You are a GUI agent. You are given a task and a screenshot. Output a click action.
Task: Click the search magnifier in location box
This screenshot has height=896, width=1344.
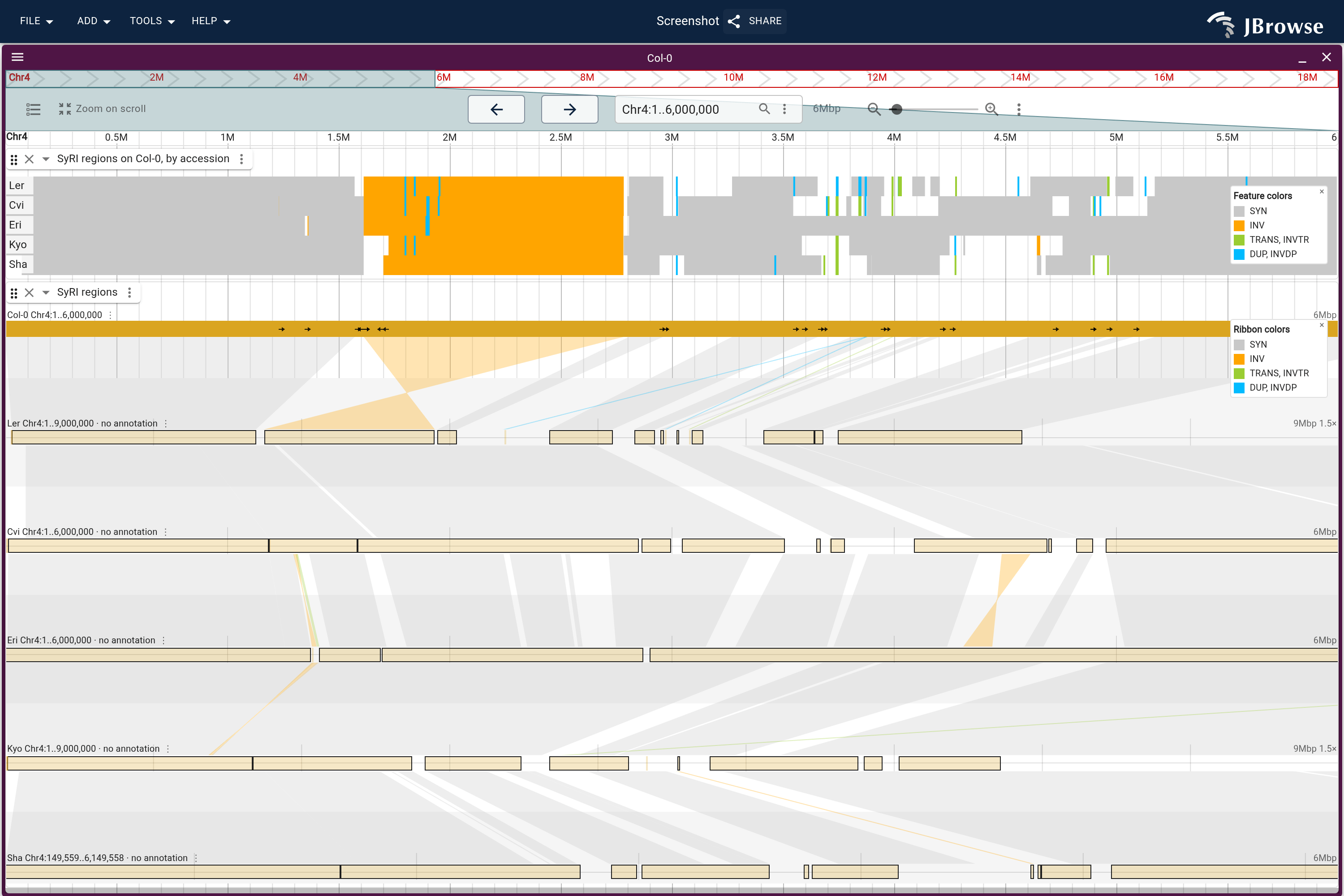tap(764, 108)
